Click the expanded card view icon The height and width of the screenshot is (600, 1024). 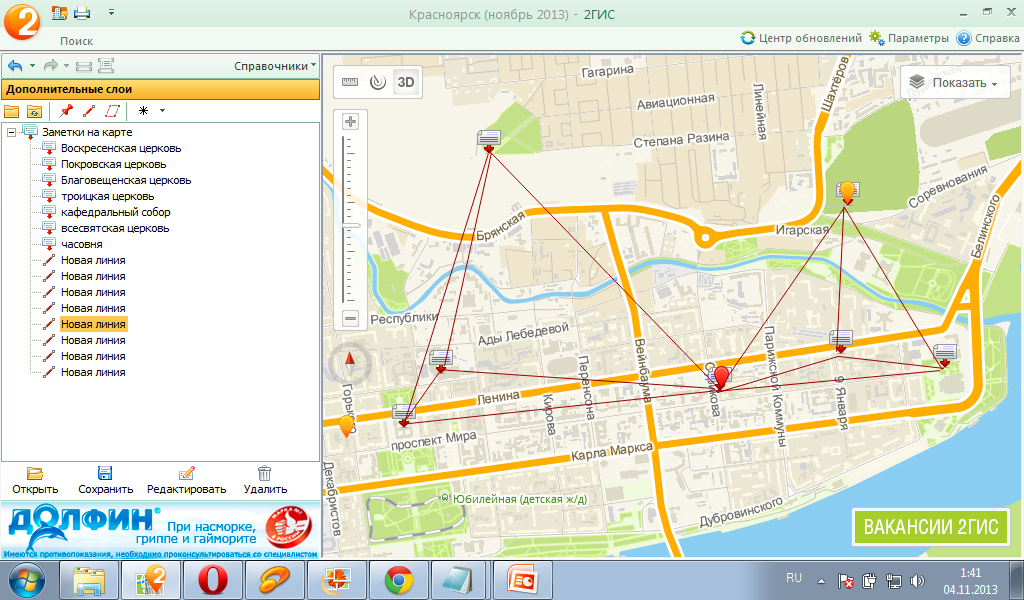point(106,65)
